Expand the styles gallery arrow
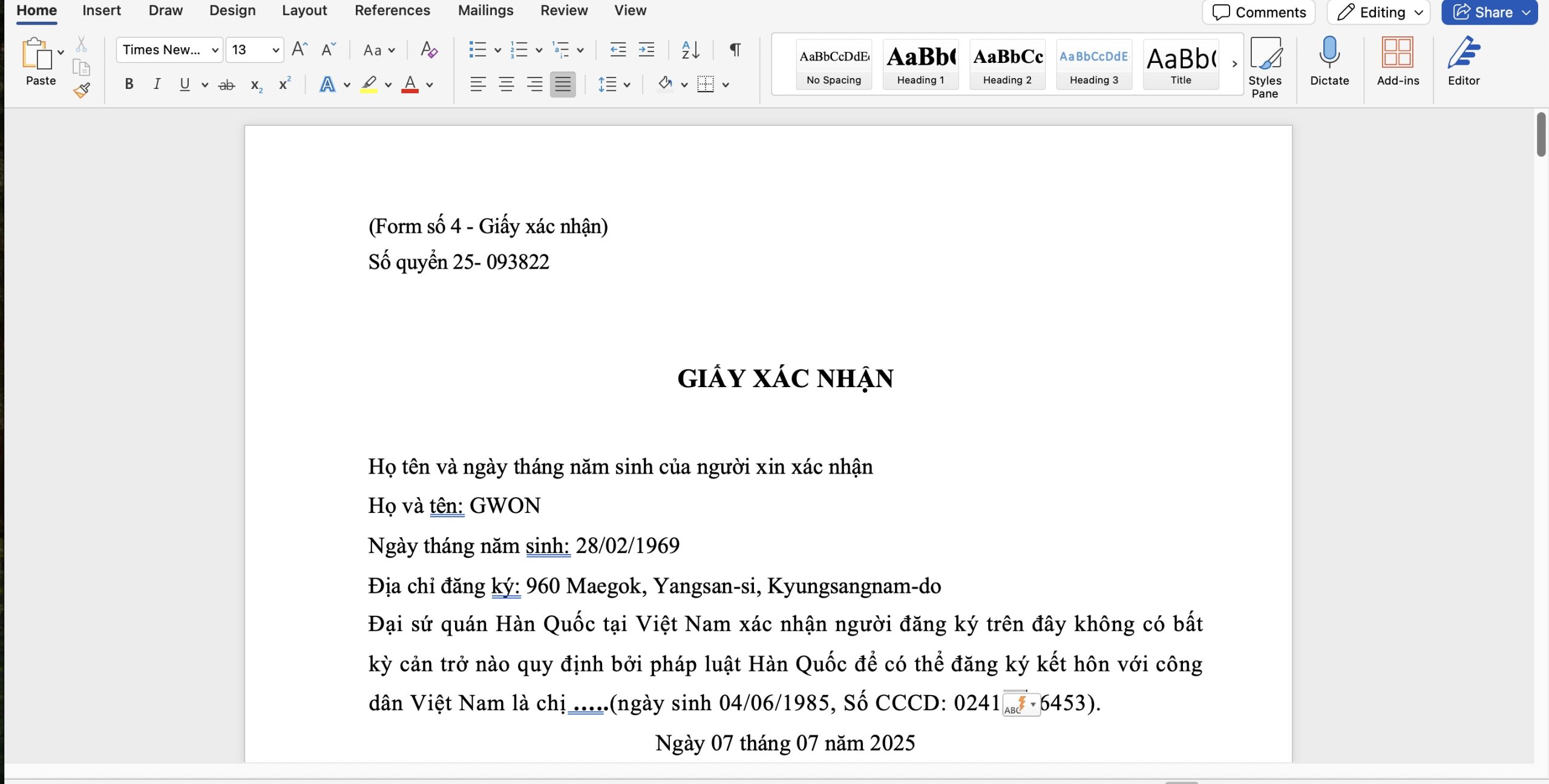The width and height of the screenshot is (1549, 784). coord(1234,64)
